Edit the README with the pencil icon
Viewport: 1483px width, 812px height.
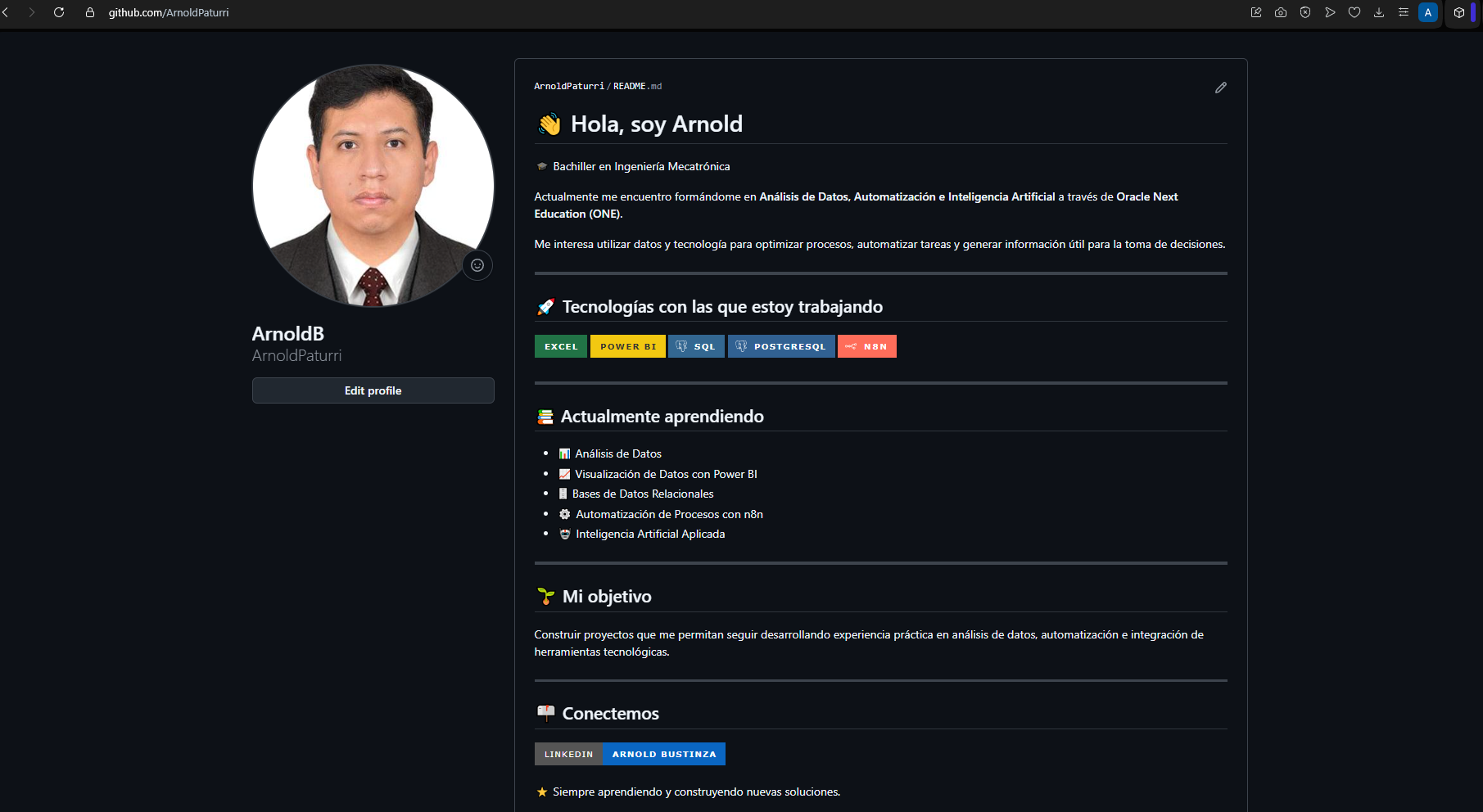pos(1221,88)
